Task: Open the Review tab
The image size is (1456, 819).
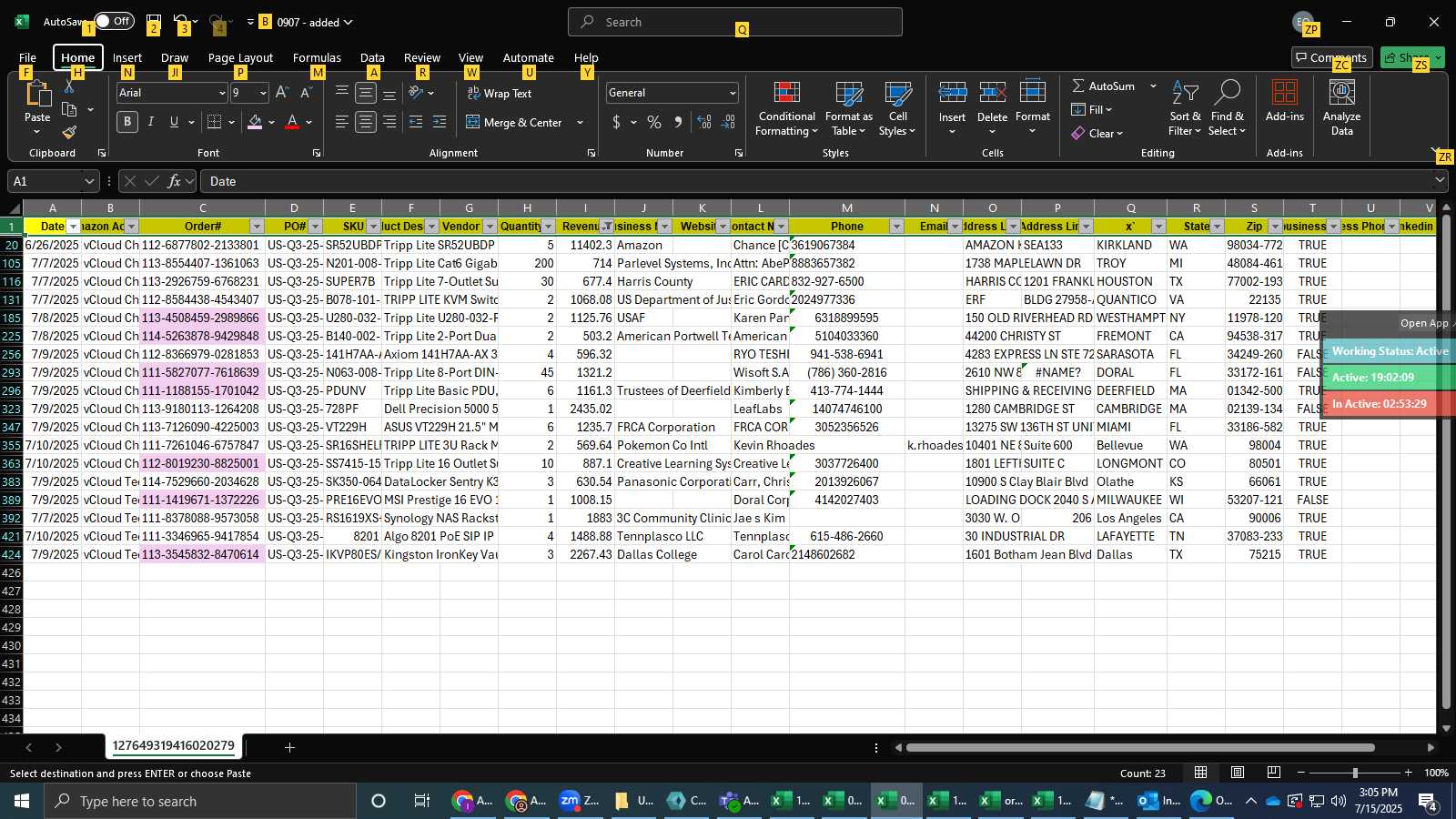Action: [x=422, y=57]
